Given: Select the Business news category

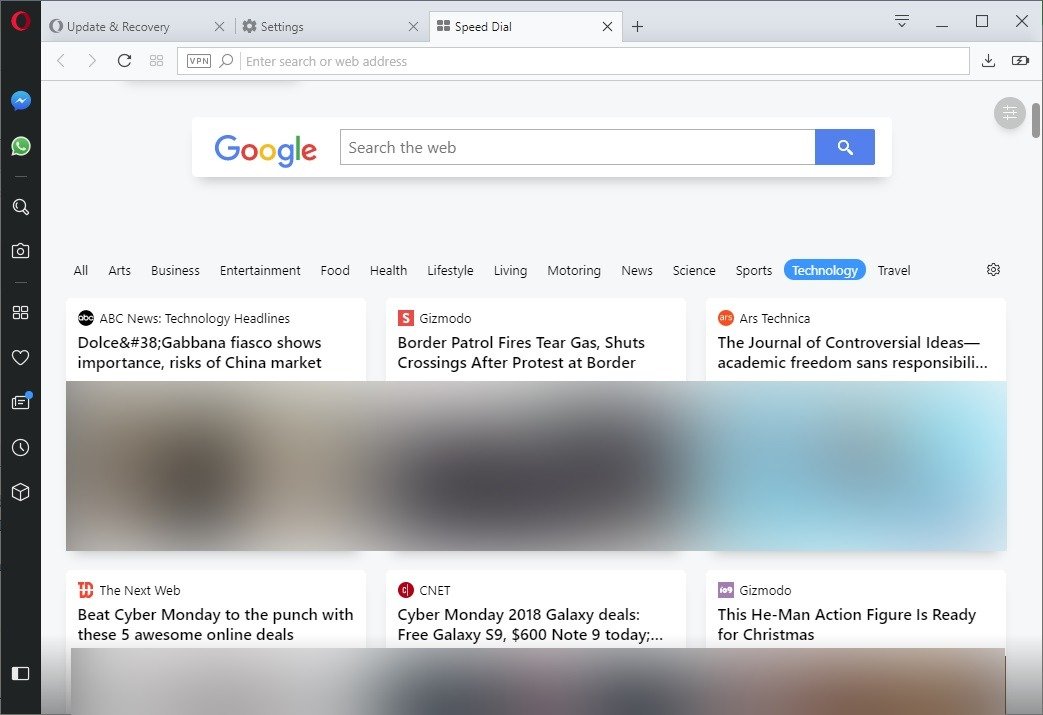Looking at the screenshot, I should [175, 270].
